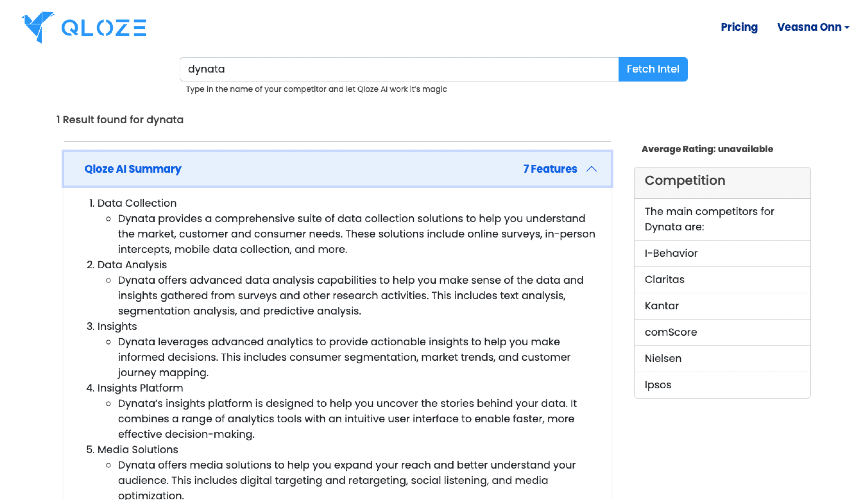Focus the competitor search field containing dynata
This screenshot has height=500, width=863.
(399, 69)
